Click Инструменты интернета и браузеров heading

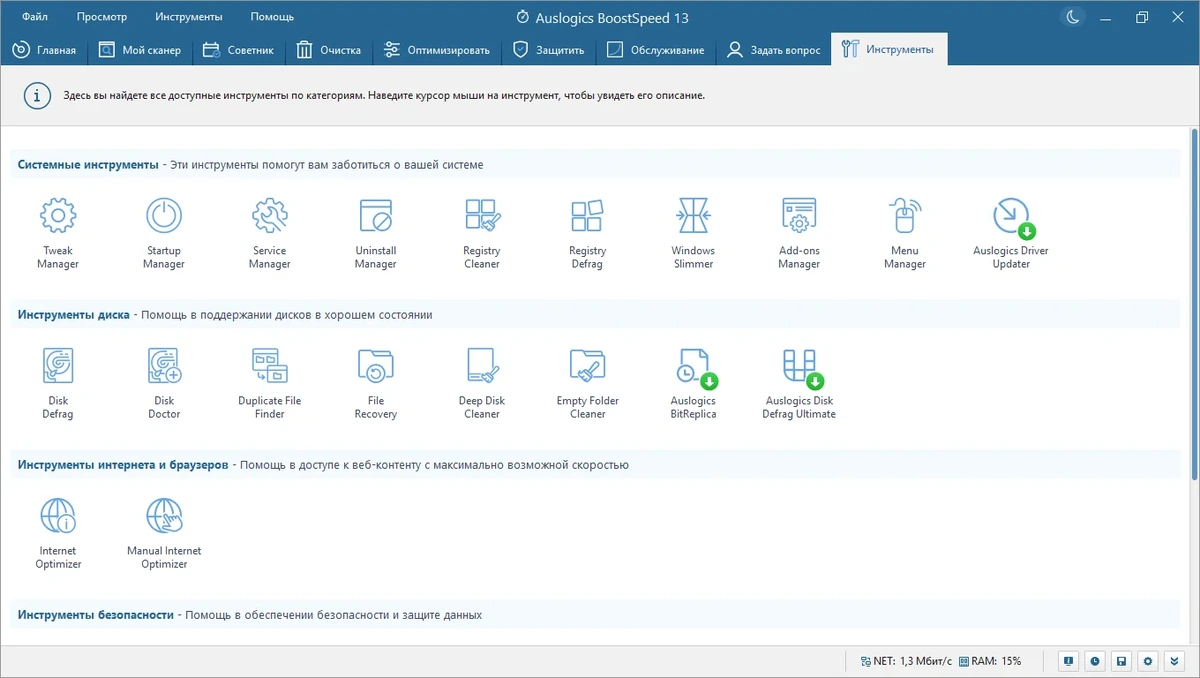pos(123,464)
